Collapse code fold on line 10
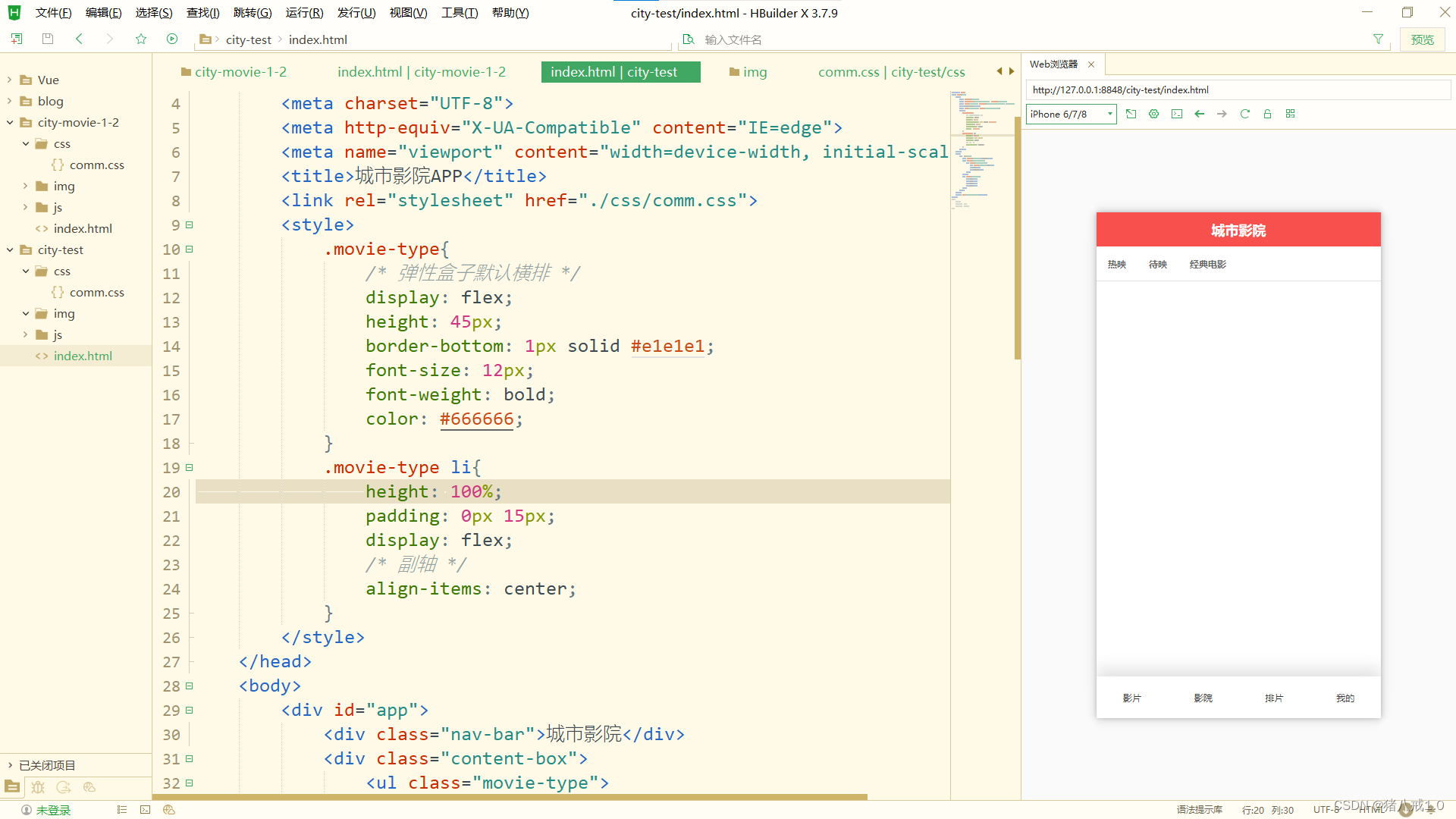 coord(190,249)
